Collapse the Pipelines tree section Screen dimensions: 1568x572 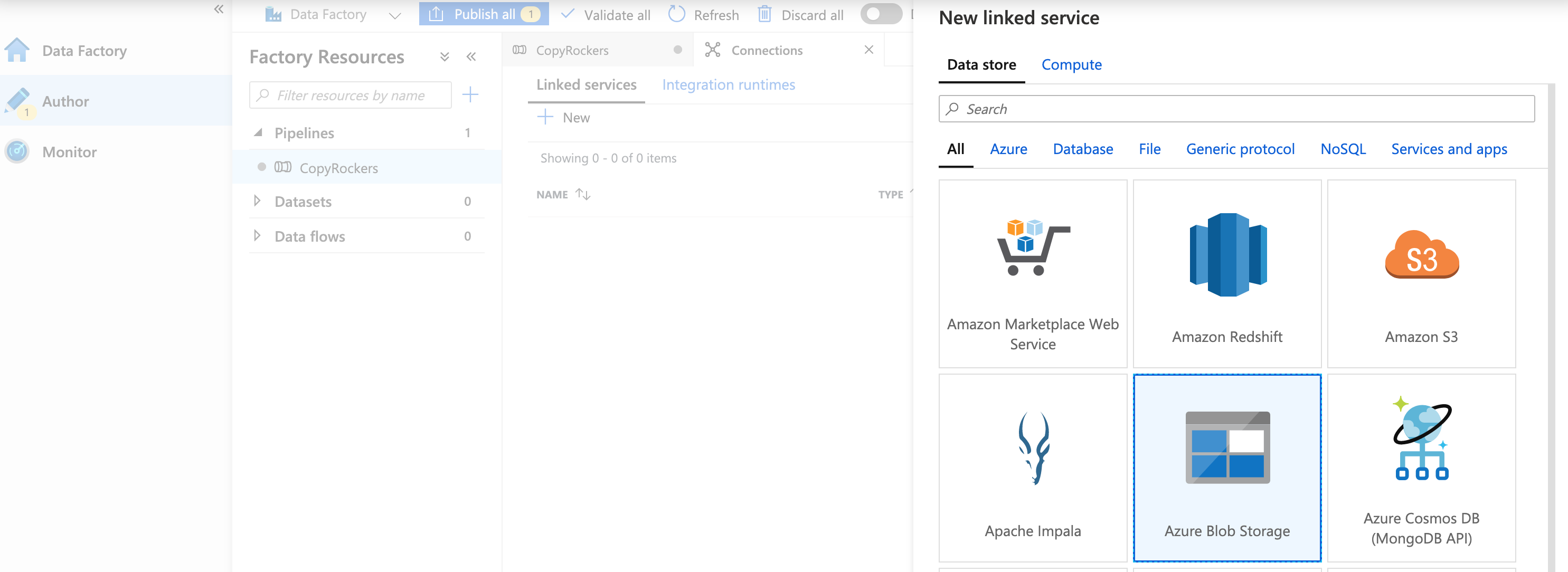click(258, 132)
